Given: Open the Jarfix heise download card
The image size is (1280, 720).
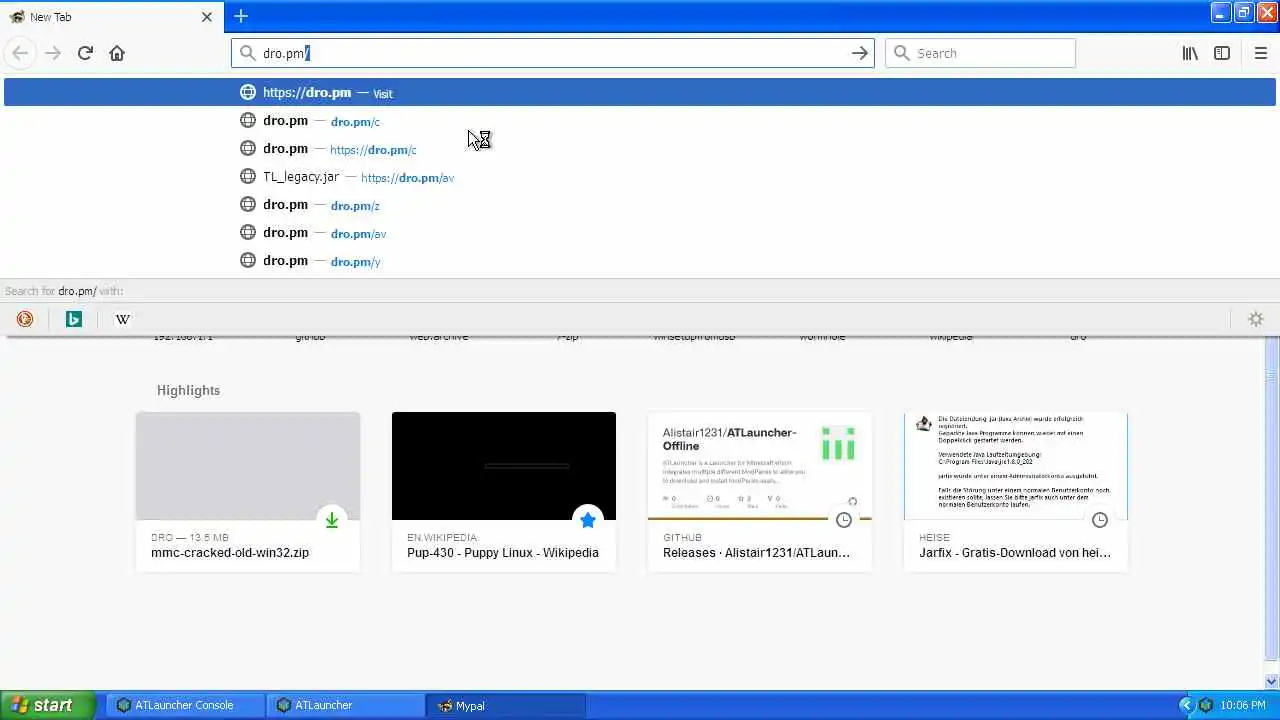Looking at the screenshot, I should point(1016,491).
